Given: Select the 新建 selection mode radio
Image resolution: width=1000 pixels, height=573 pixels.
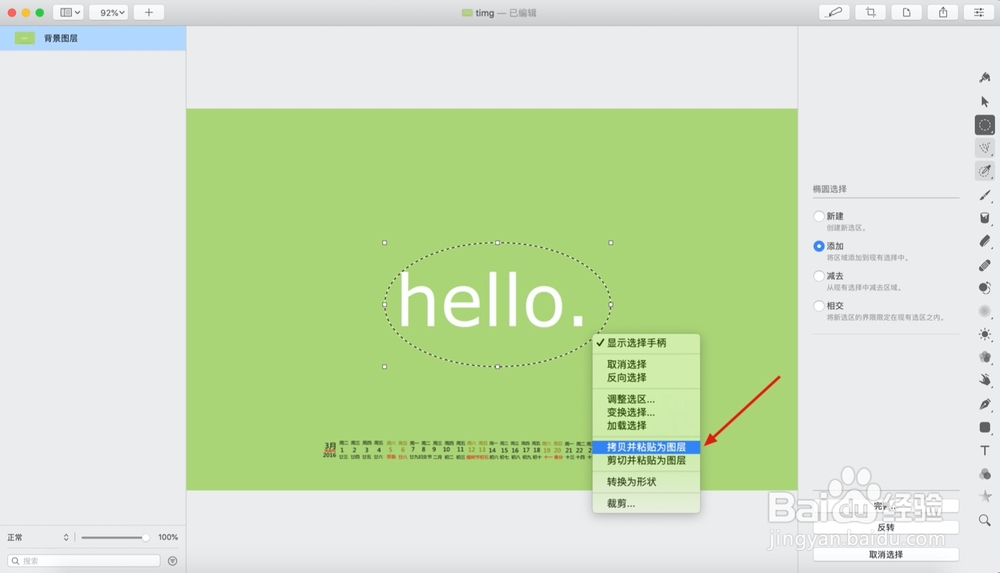Looking at the screenshot, I should tap(819, 216).
